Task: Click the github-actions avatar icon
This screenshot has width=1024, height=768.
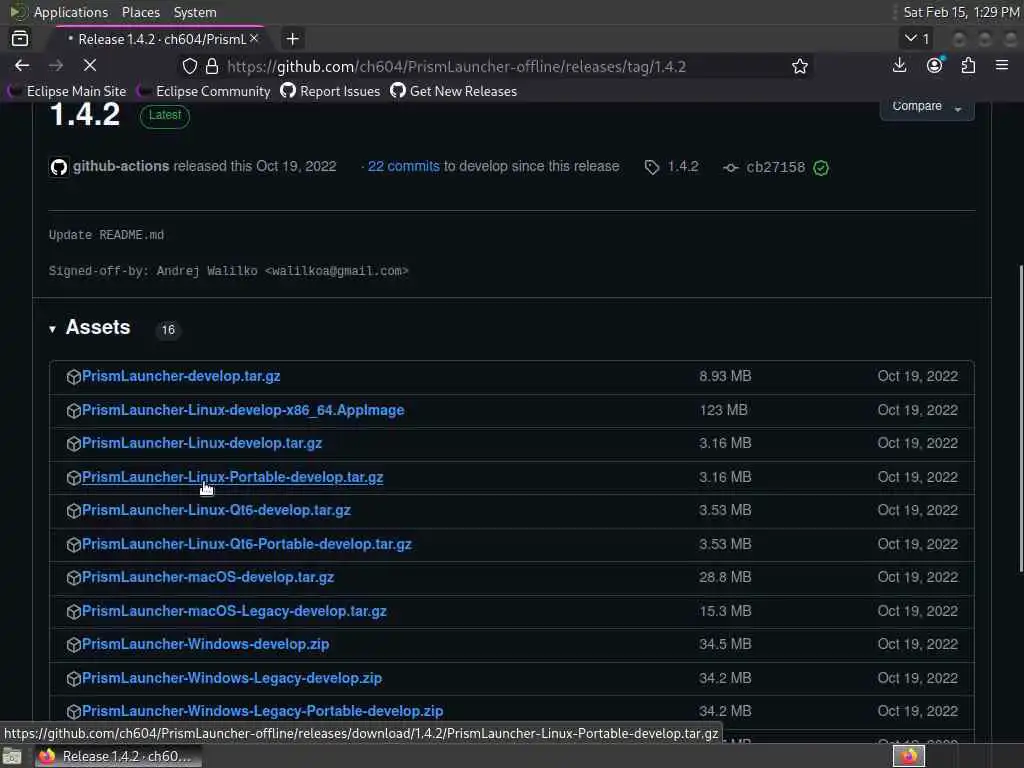Action: (59, 167)
